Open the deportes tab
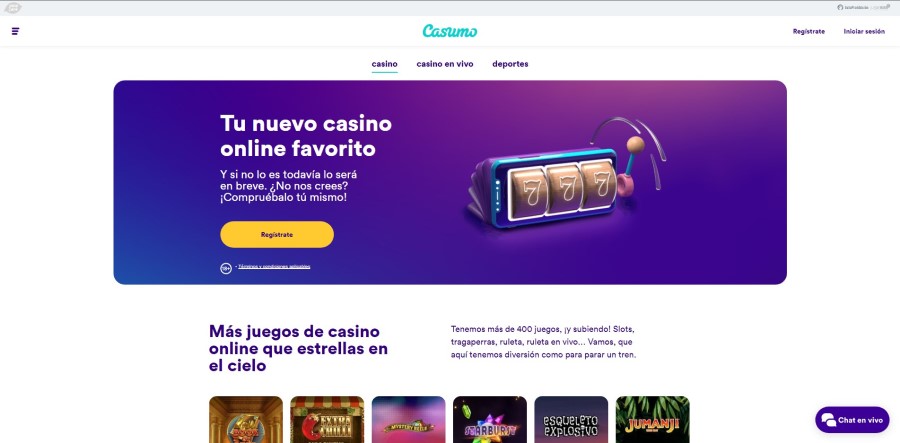 pyautogui.click(x=510, y=64)
